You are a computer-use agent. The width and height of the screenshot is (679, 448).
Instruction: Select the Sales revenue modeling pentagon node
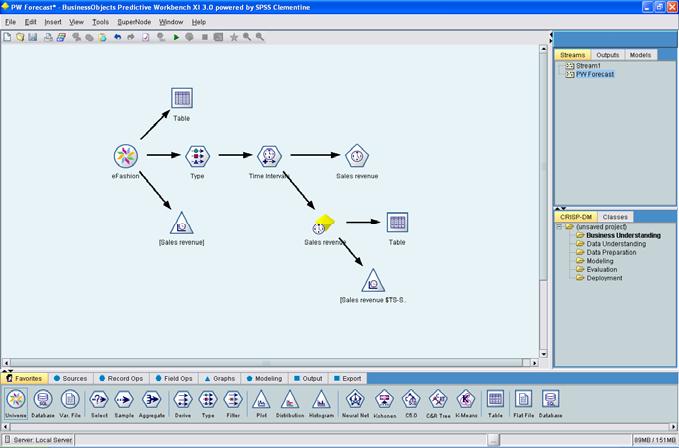357,156
